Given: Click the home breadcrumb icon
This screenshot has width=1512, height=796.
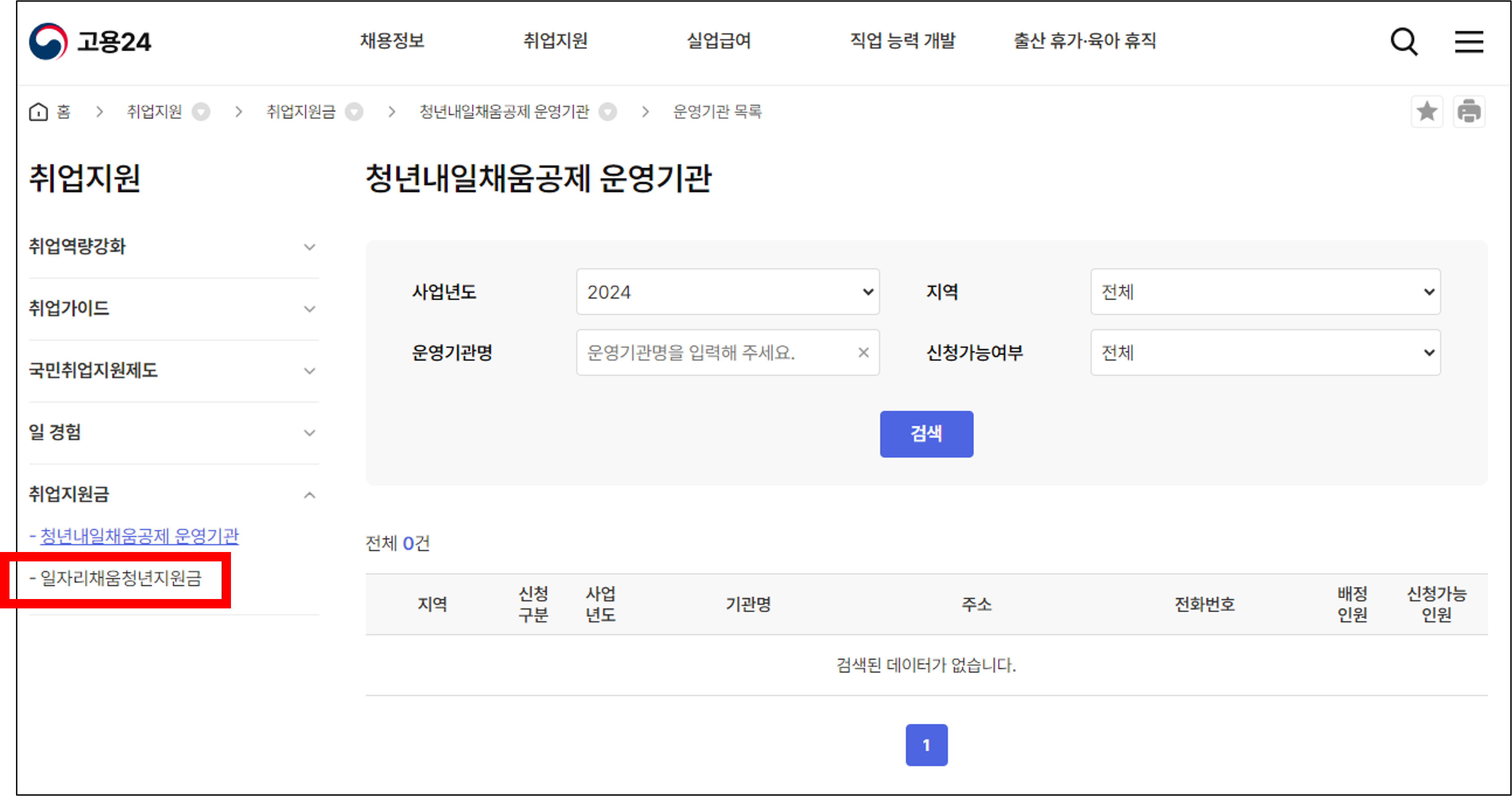Looking at the screenshot, I should pyautogui.click(x=39, y=111).
